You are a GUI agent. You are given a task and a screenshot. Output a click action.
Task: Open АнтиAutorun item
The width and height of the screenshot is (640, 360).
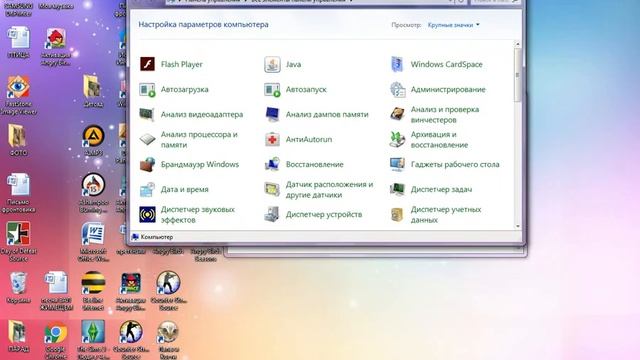[298, 140]
